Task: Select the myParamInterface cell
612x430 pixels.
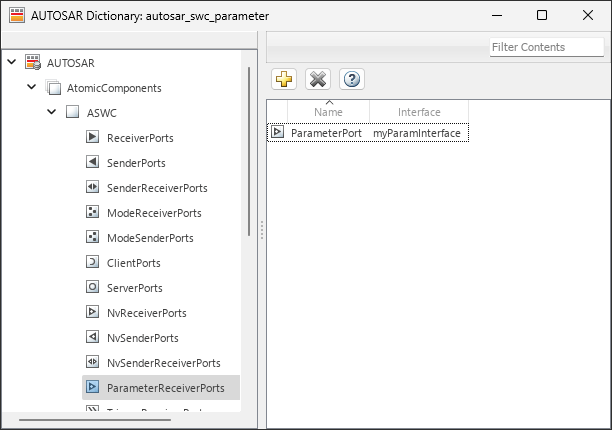Action: click(x=416, y=132)
